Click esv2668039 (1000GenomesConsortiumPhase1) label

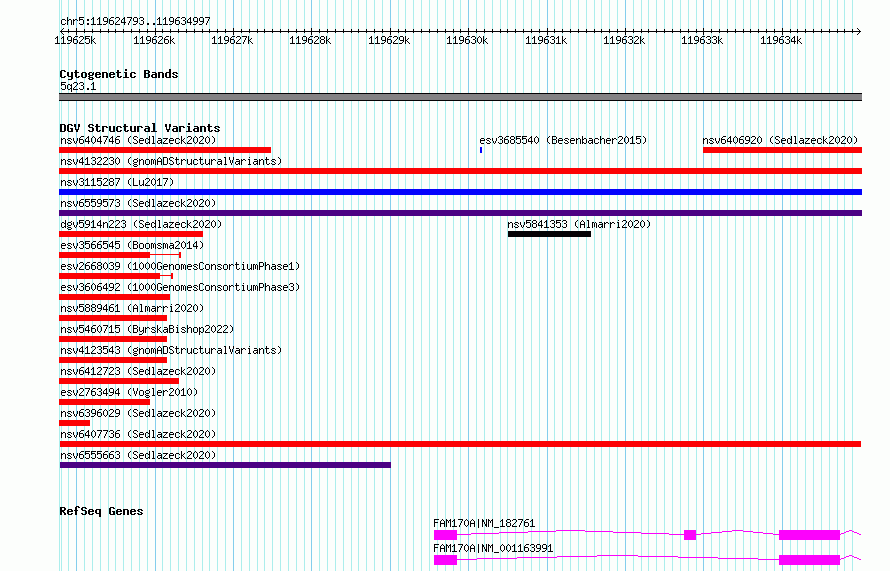point(180,266)
